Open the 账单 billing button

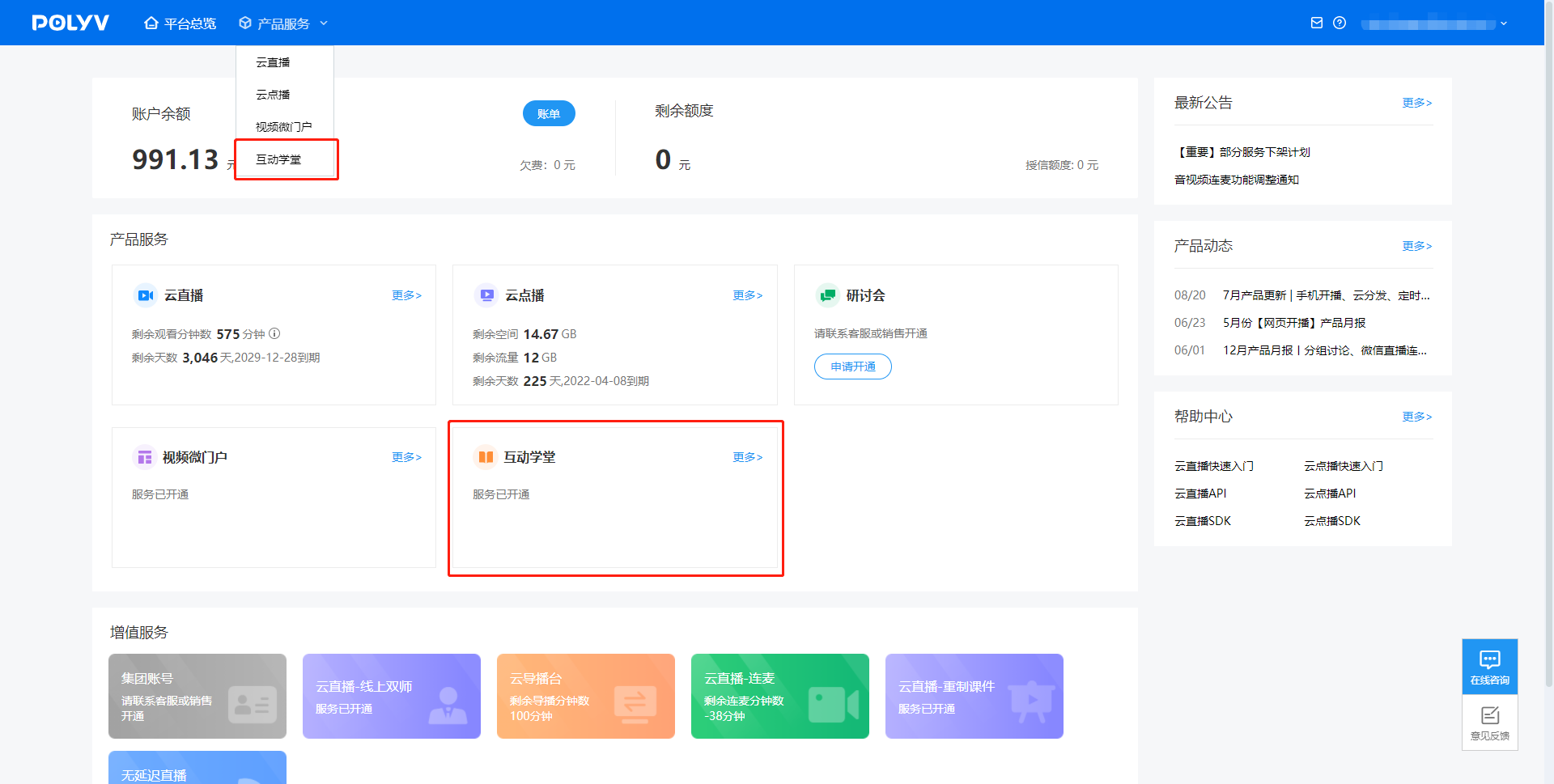[549, 113]
